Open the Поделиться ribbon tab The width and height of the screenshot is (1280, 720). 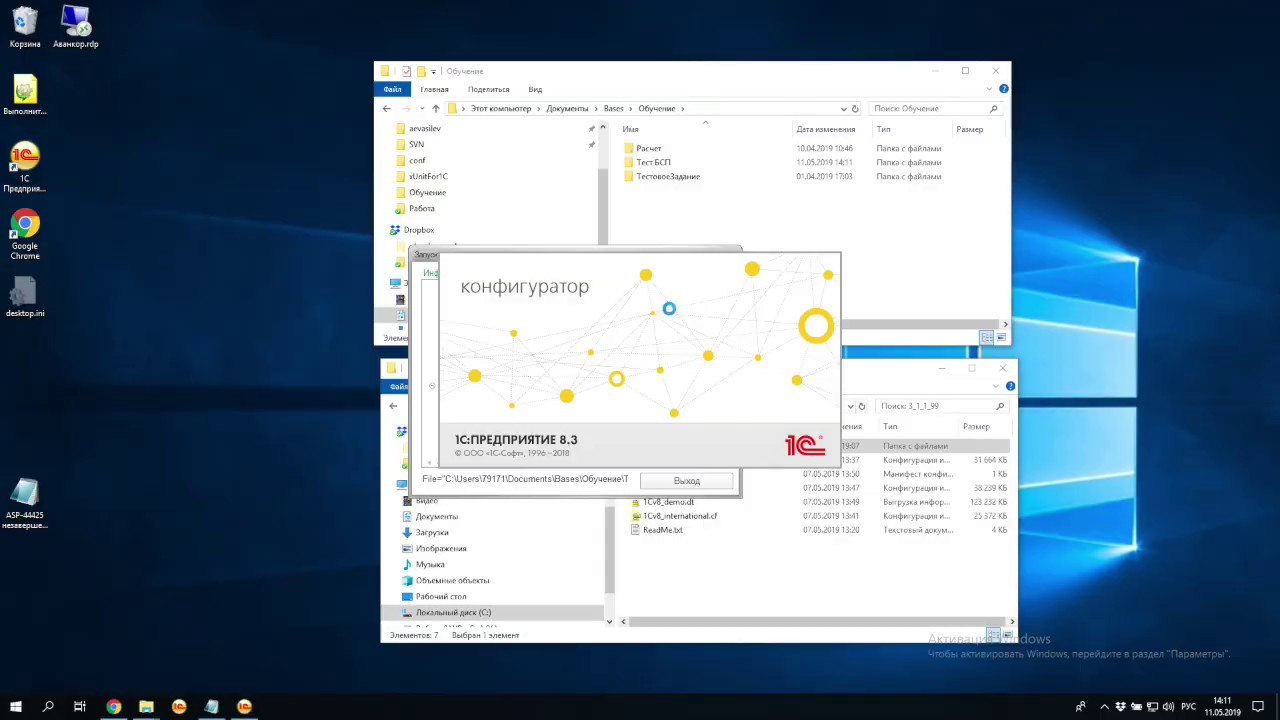tap(488, 89)
